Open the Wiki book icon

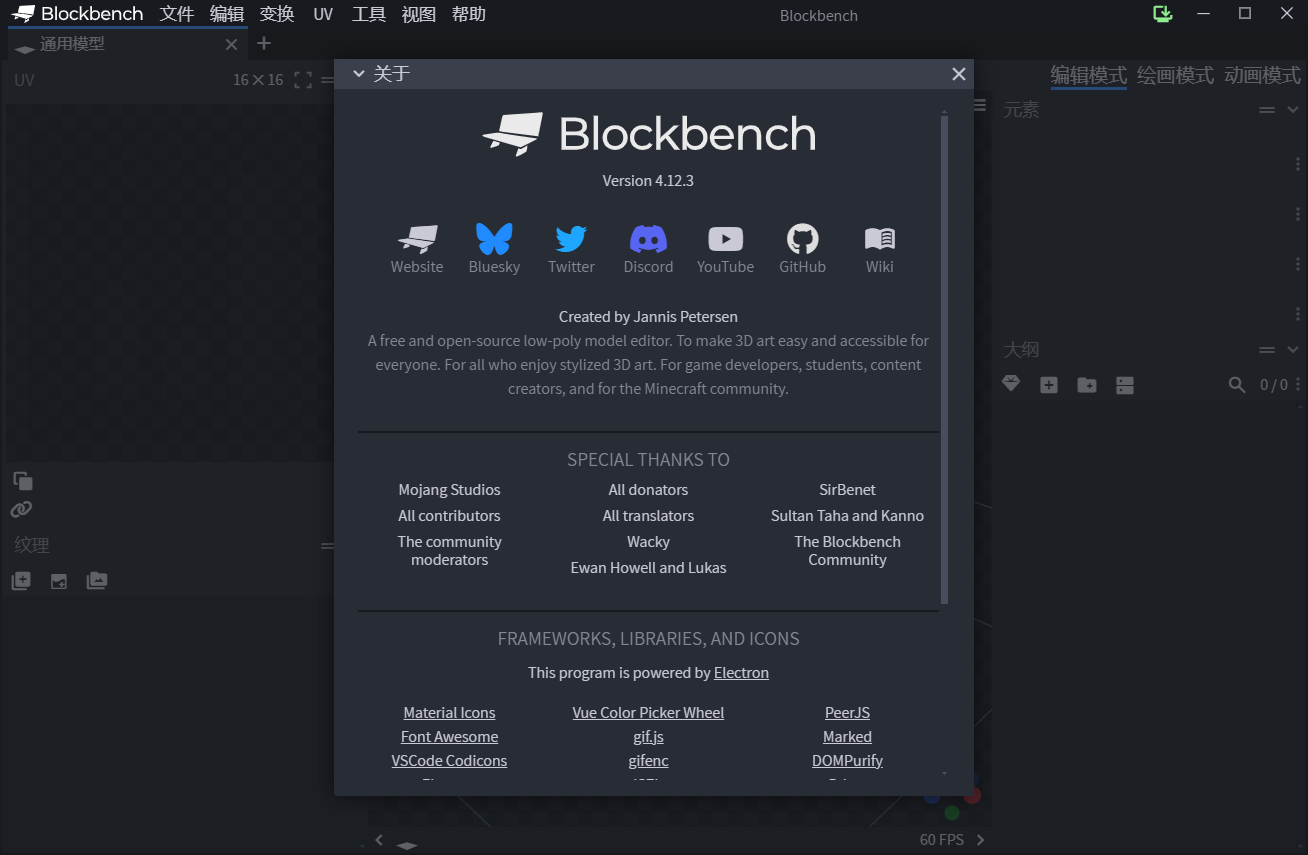pyautogui.click(x=880, y=240)
